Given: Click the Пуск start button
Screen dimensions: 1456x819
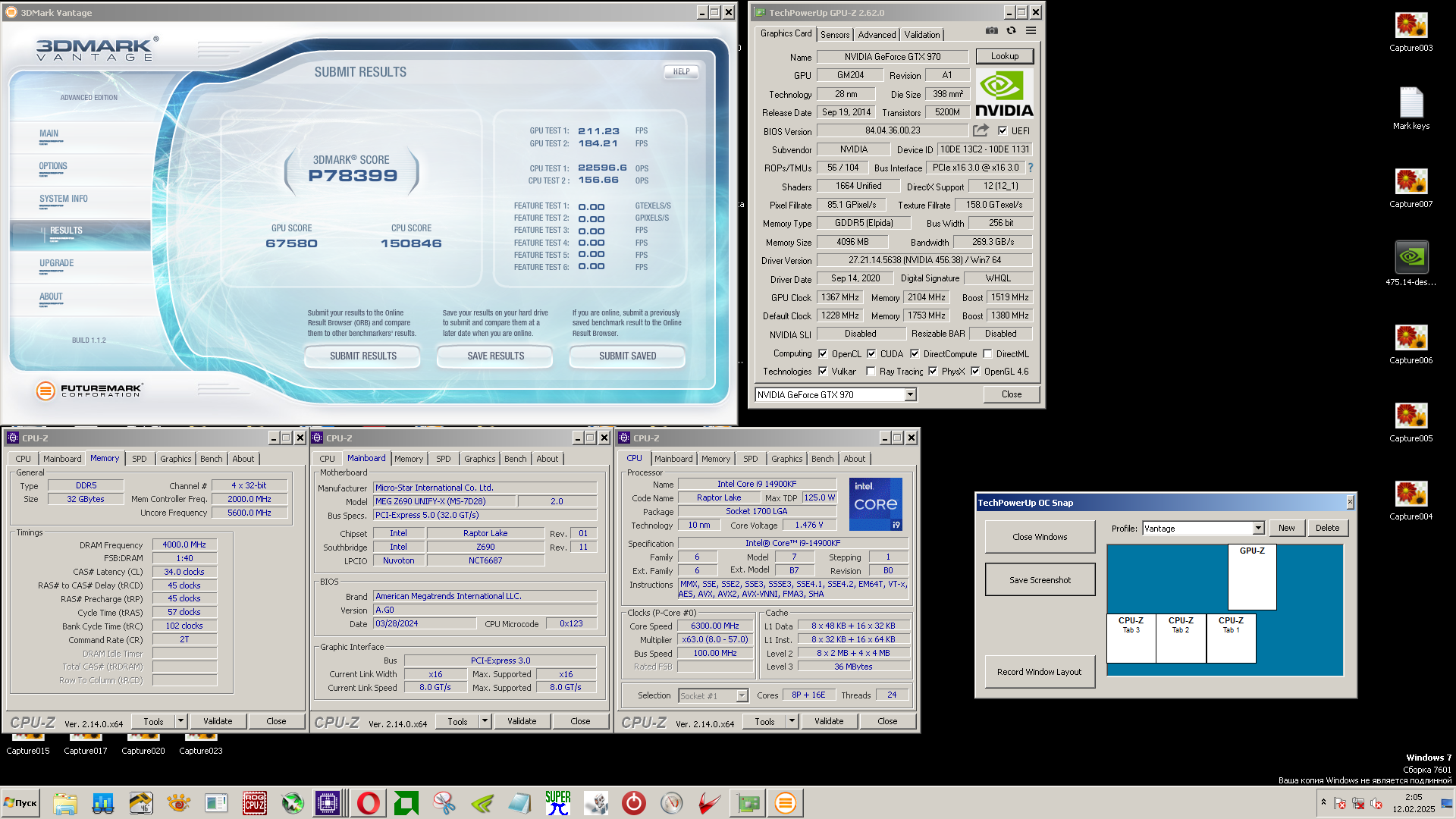Looking at the screenshot, I should pyautogui.click(x=21, y=802).
